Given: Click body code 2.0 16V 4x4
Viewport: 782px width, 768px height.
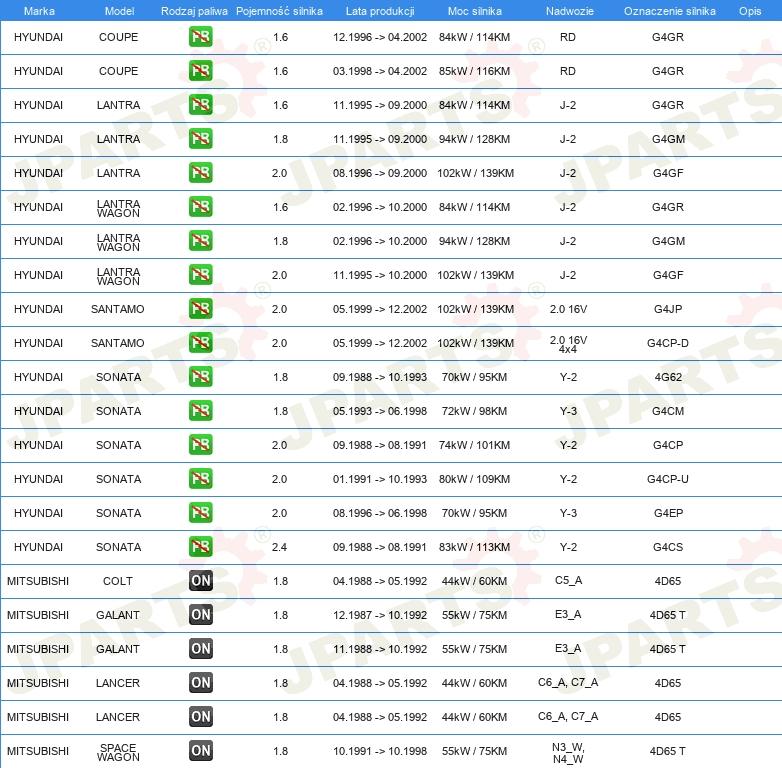Looking at the screenshot, I should [568, 344].
